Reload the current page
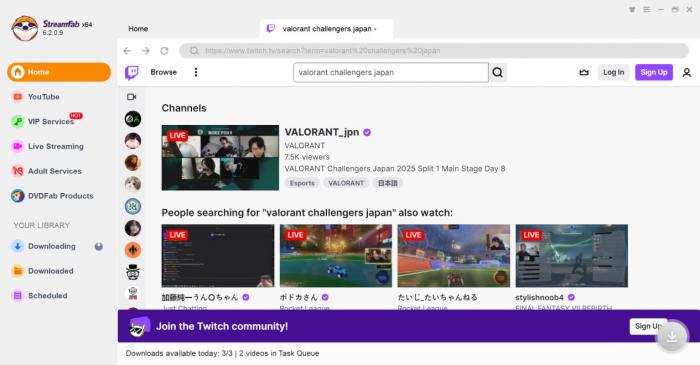 tap(164, 51)
